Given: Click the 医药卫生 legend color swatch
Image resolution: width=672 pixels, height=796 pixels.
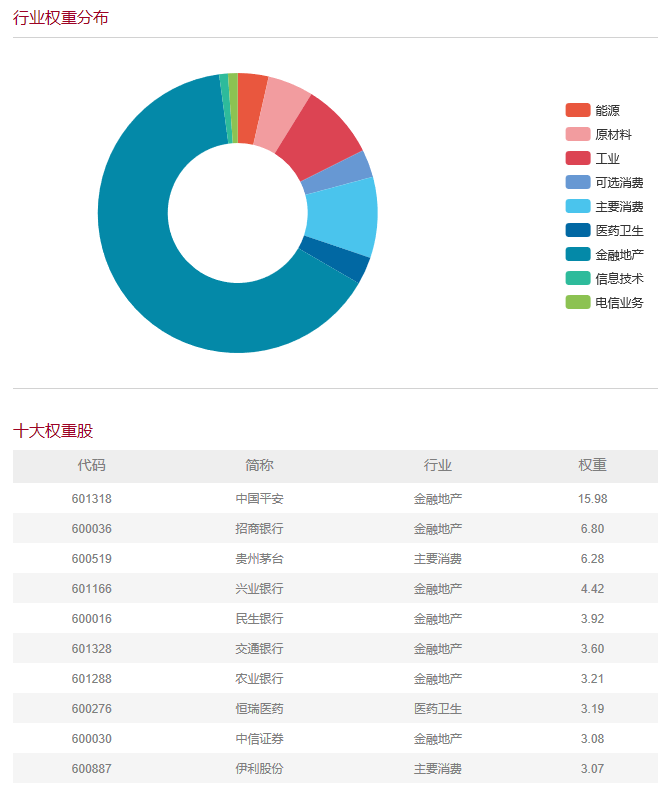Looking at the screenshot, I should tap(578, 230).
